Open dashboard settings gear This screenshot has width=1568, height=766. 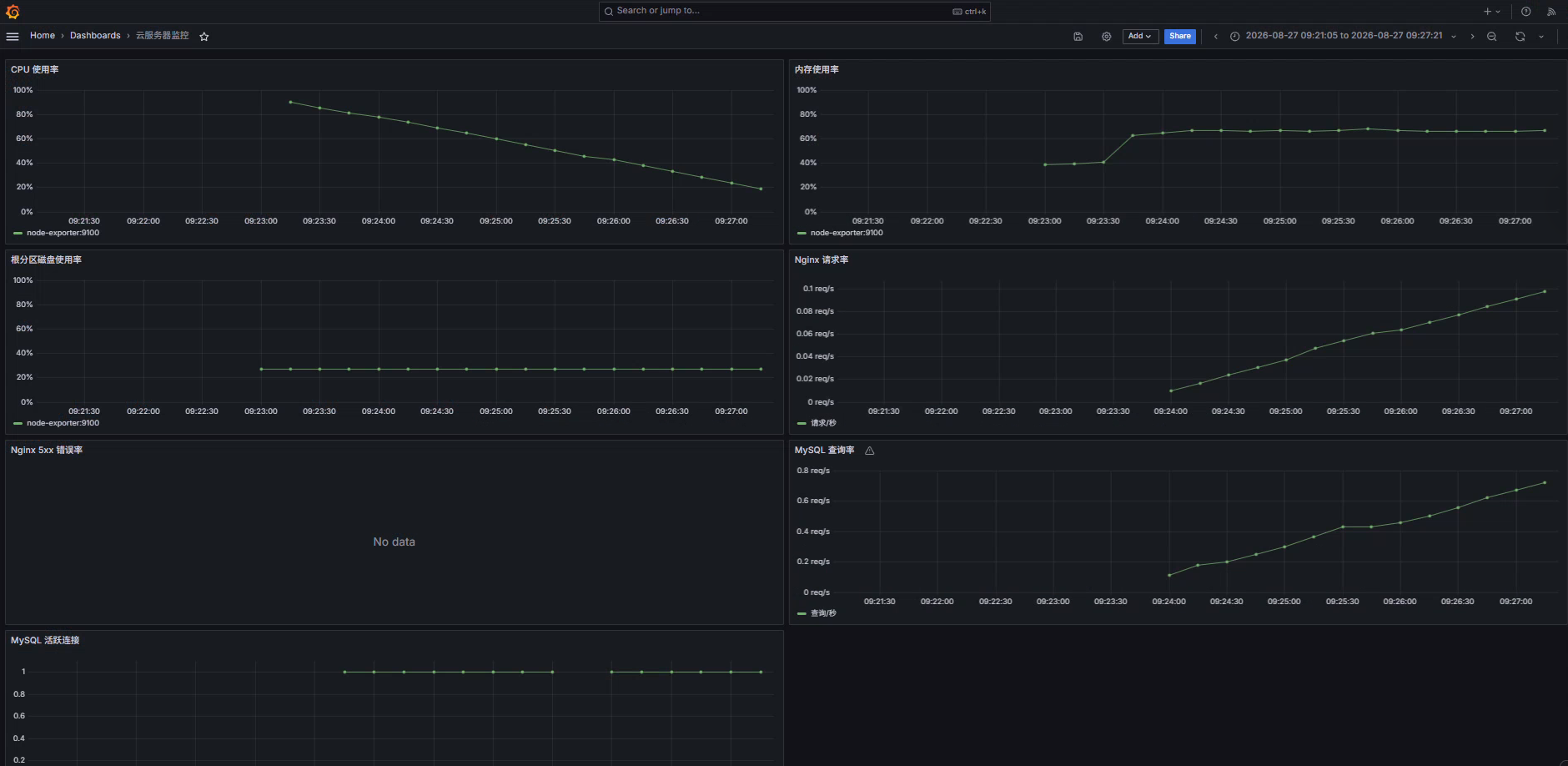tap(1107, 37)
